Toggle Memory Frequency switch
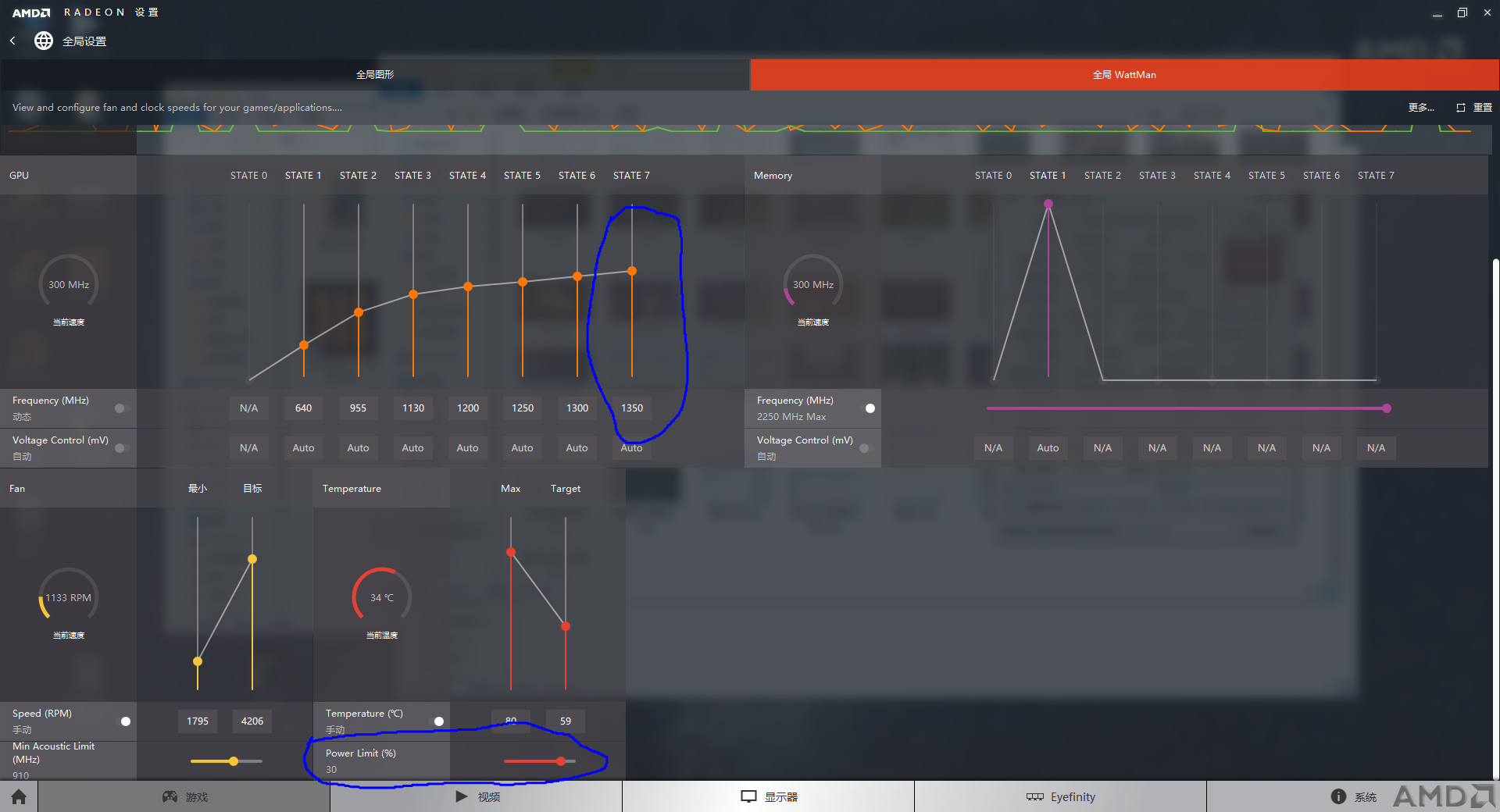The width and height of the screenshot is (1500, 812). click(867, 408)
